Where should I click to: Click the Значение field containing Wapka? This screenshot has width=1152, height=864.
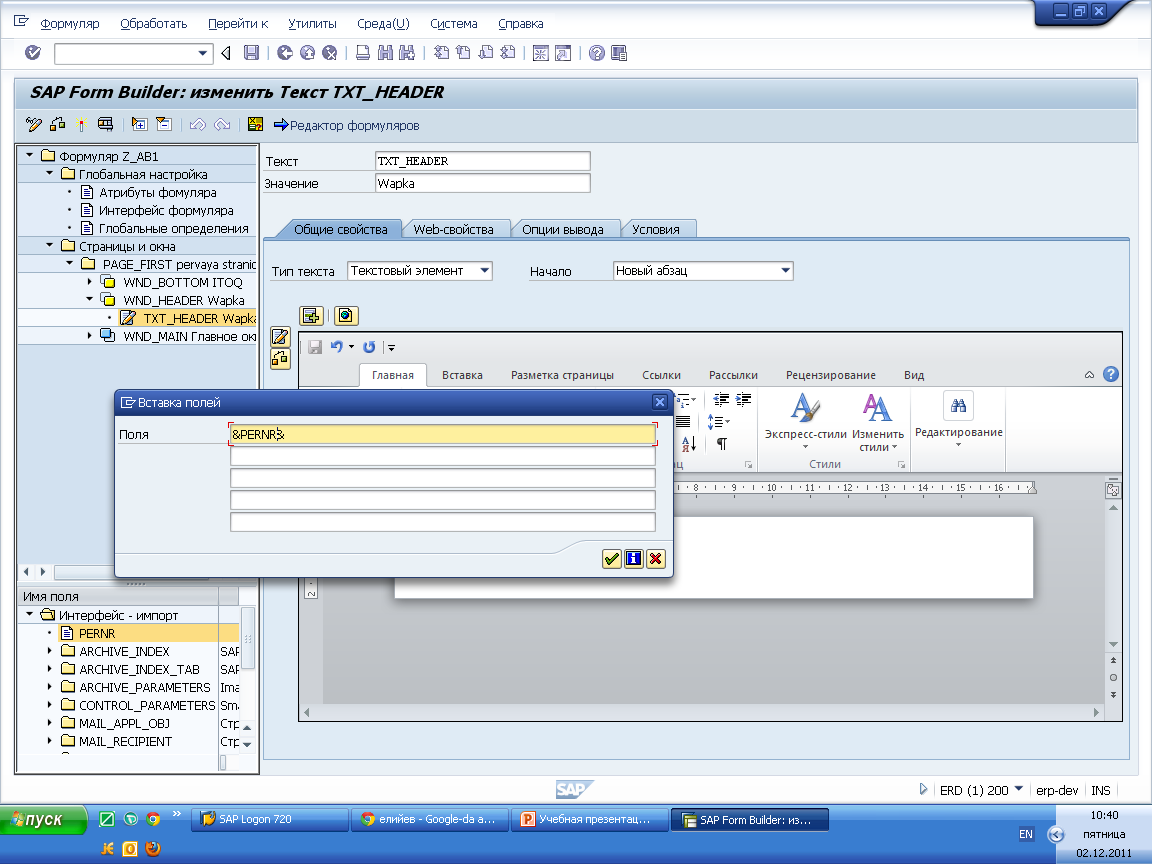(482, 183)
